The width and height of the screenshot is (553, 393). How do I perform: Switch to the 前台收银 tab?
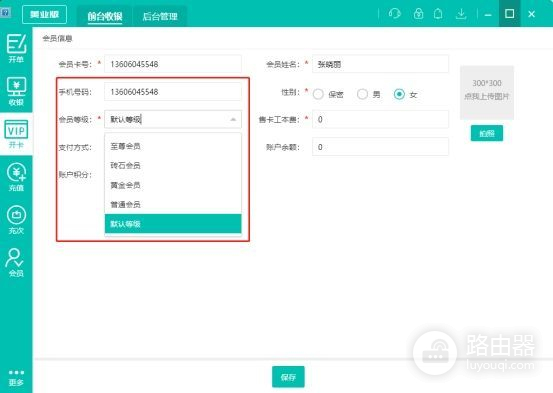[105, 16]
